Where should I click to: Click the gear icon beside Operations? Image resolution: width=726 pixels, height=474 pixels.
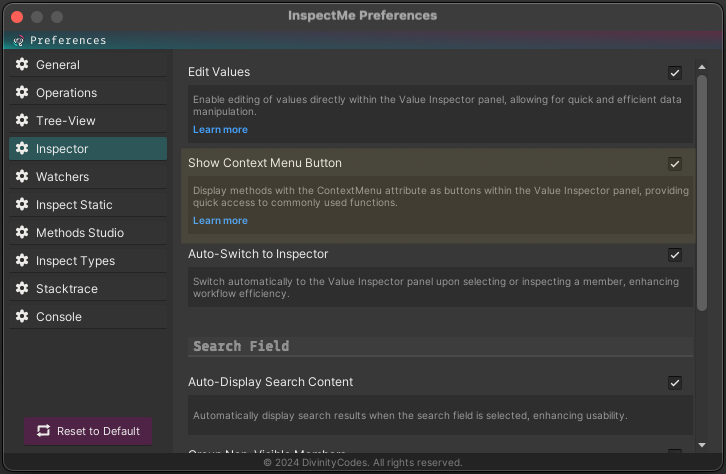click(x=22, y=92)
